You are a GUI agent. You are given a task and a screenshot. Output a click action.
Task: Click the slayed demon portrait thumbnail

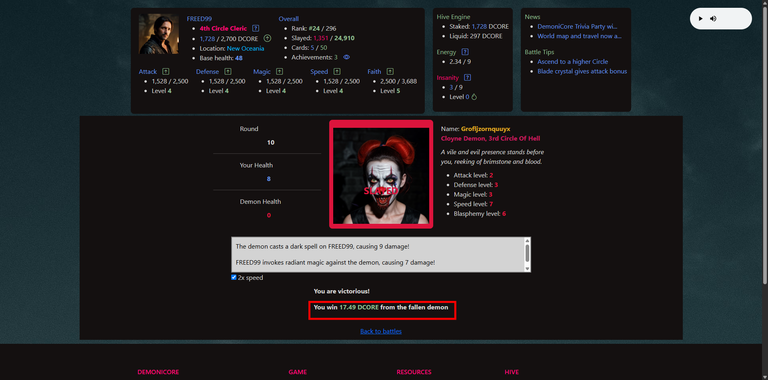pos(381,174)
